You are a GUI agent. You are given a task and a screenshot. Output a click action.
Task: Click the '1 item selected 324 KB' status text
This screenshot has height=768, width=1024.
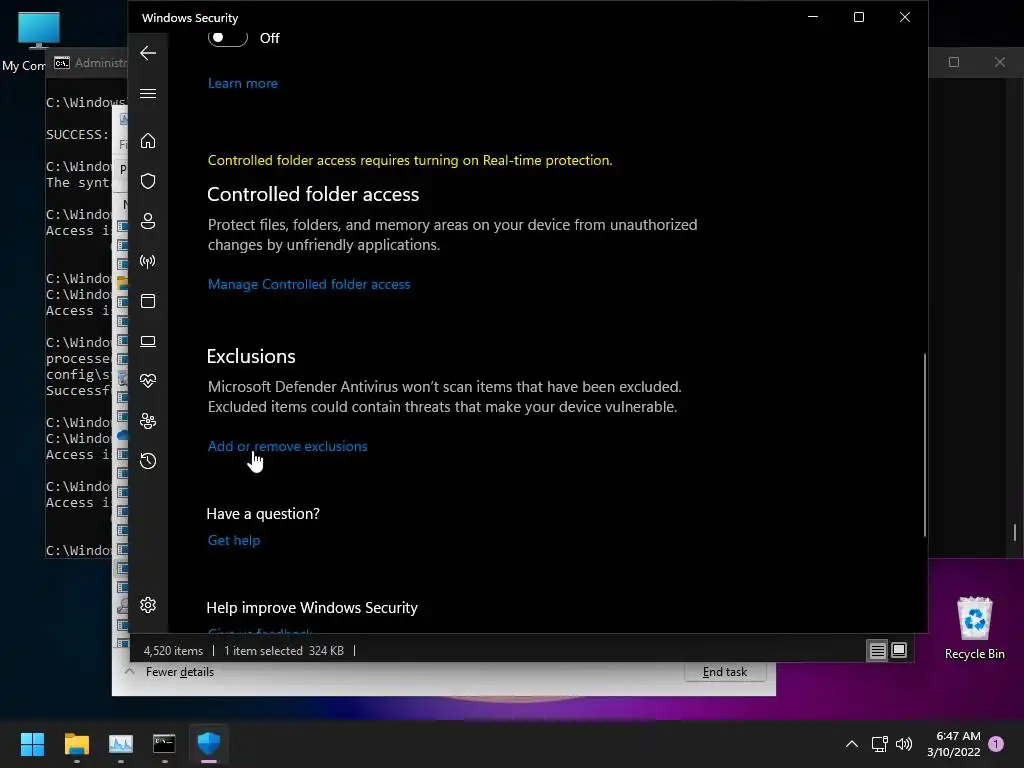coord(283,650)
